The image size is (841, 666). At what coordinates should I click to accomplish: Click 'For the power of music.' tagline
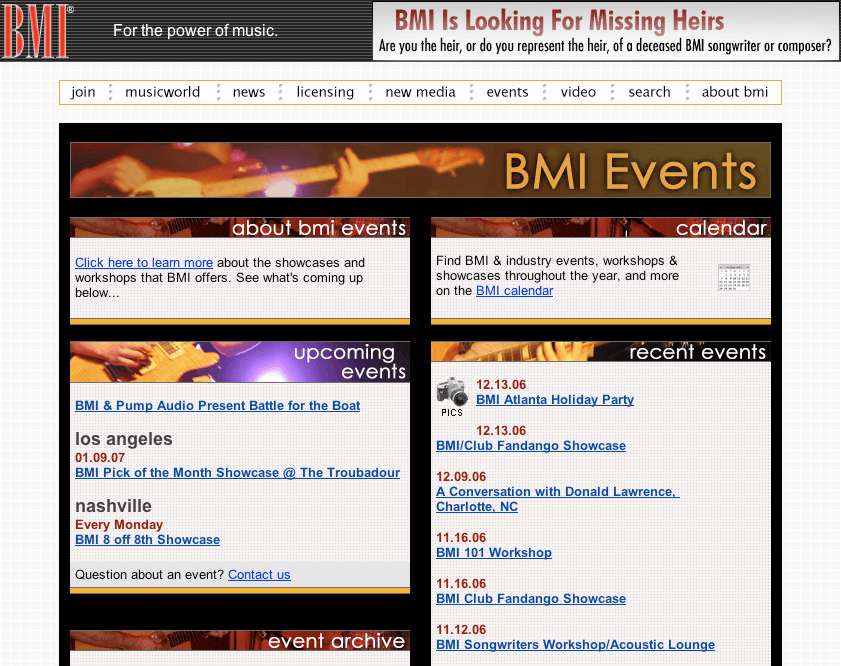point(195,31)
